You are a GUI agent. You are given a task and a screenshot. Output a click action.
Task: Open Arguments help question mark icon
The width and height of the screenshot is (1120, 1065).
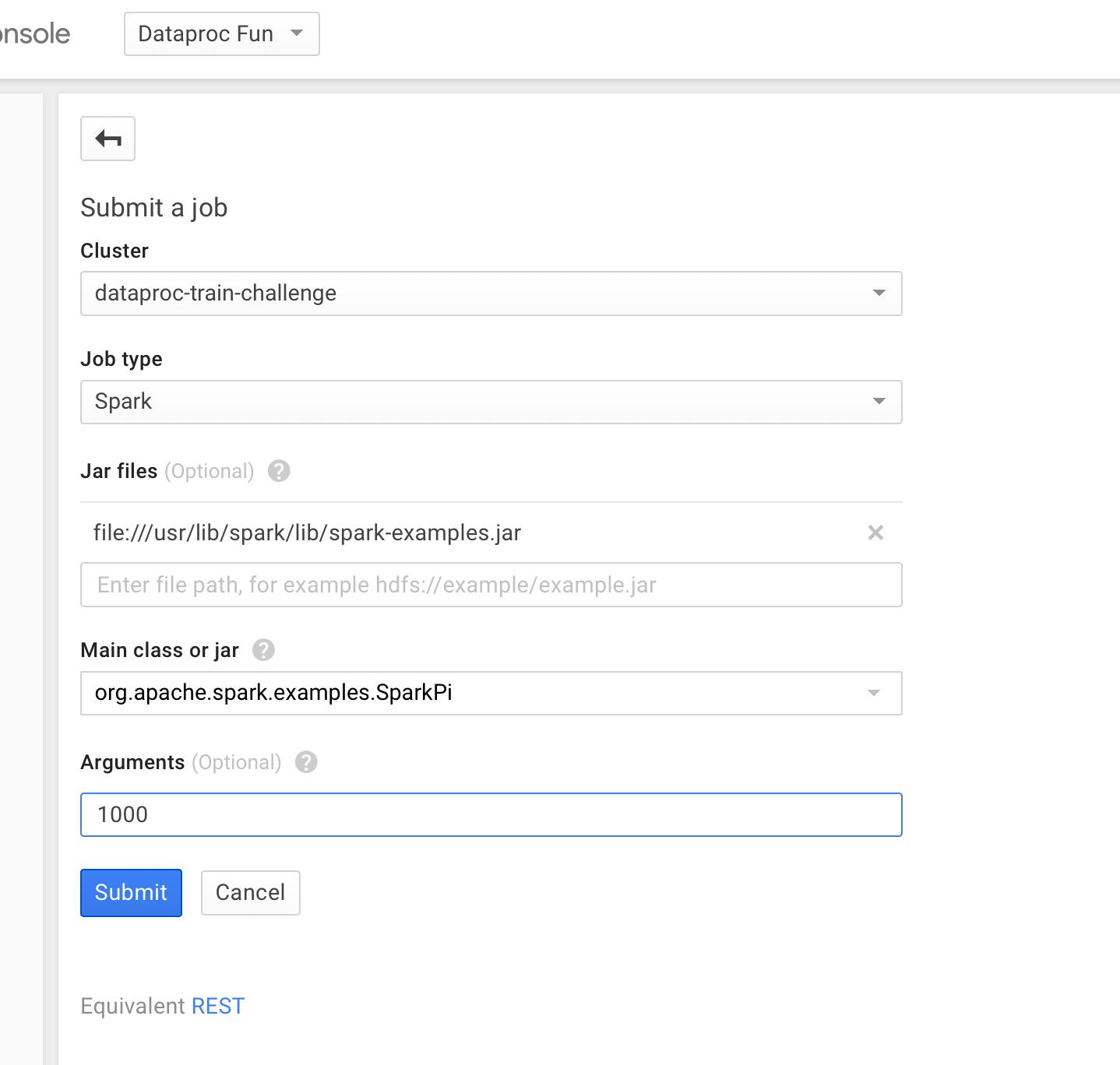[306, 762]
